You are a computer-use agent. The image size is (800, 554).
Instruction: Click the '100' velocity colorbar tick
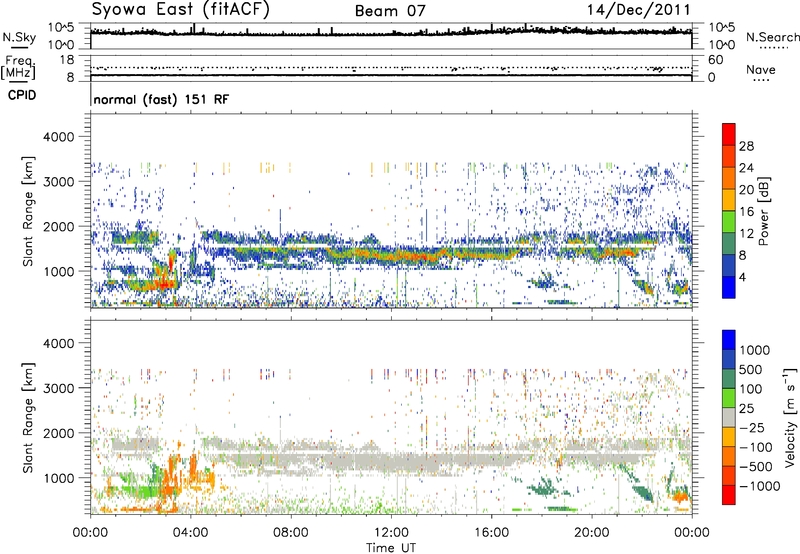click(751, 389)
